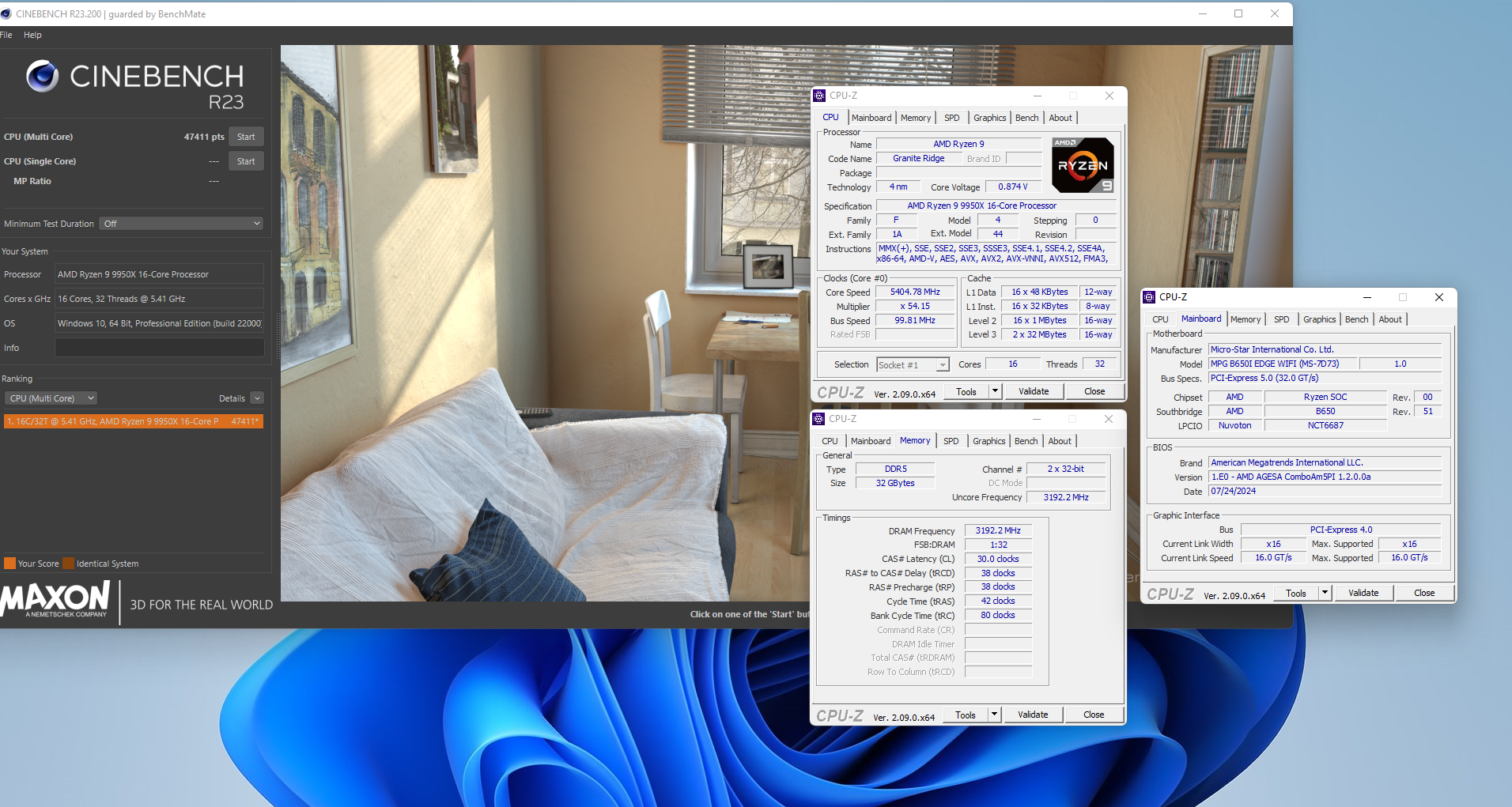Click the CPU-Z icon of the Memory window

pyautogui.click(x=818, y=419)
